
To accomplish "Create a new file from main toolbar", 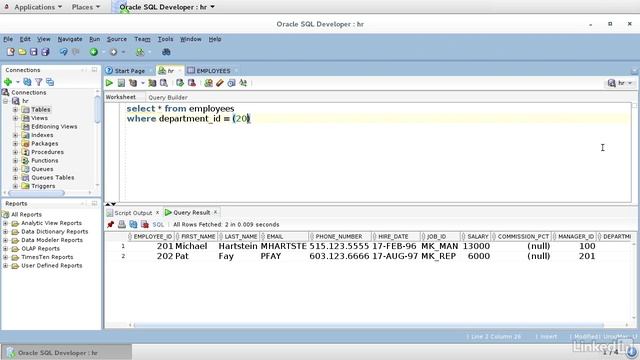I will tap(11, 52).
